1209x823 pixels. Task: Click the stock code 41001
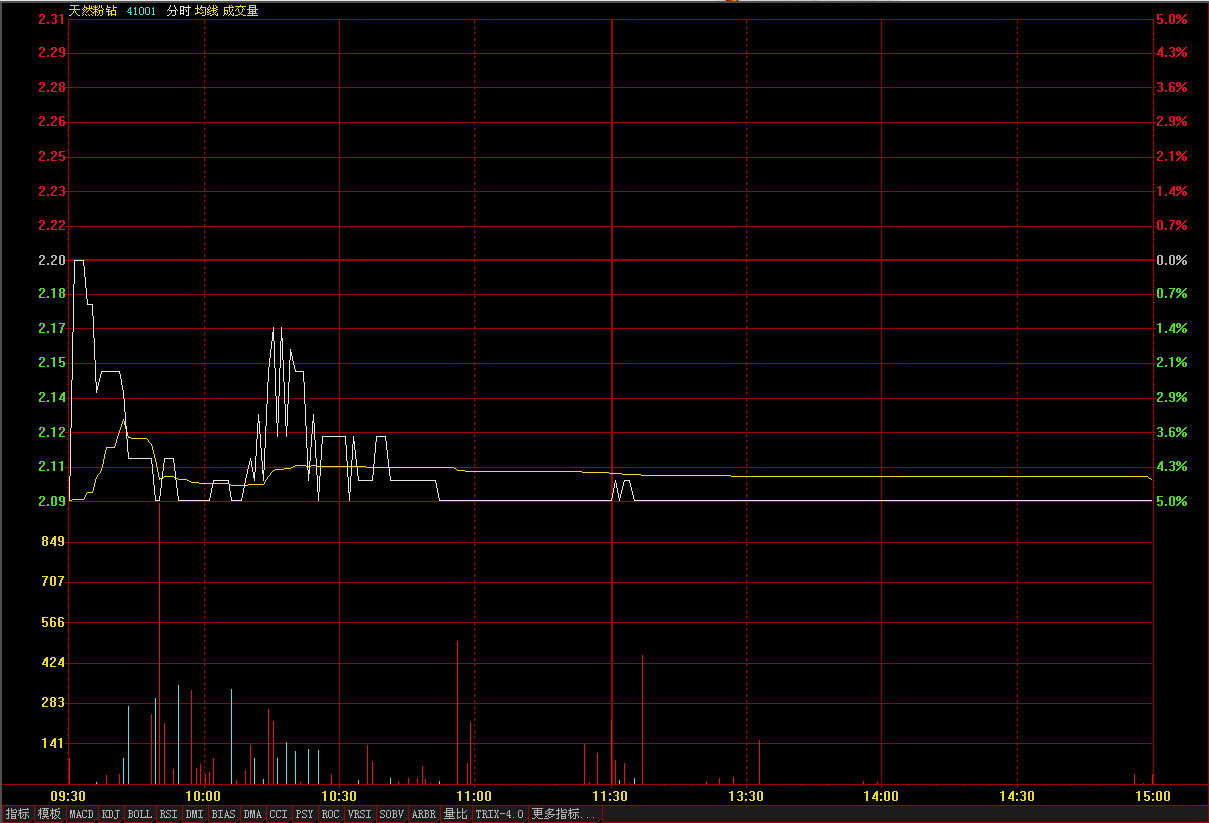pyautogui.click(x=142, y=11)
